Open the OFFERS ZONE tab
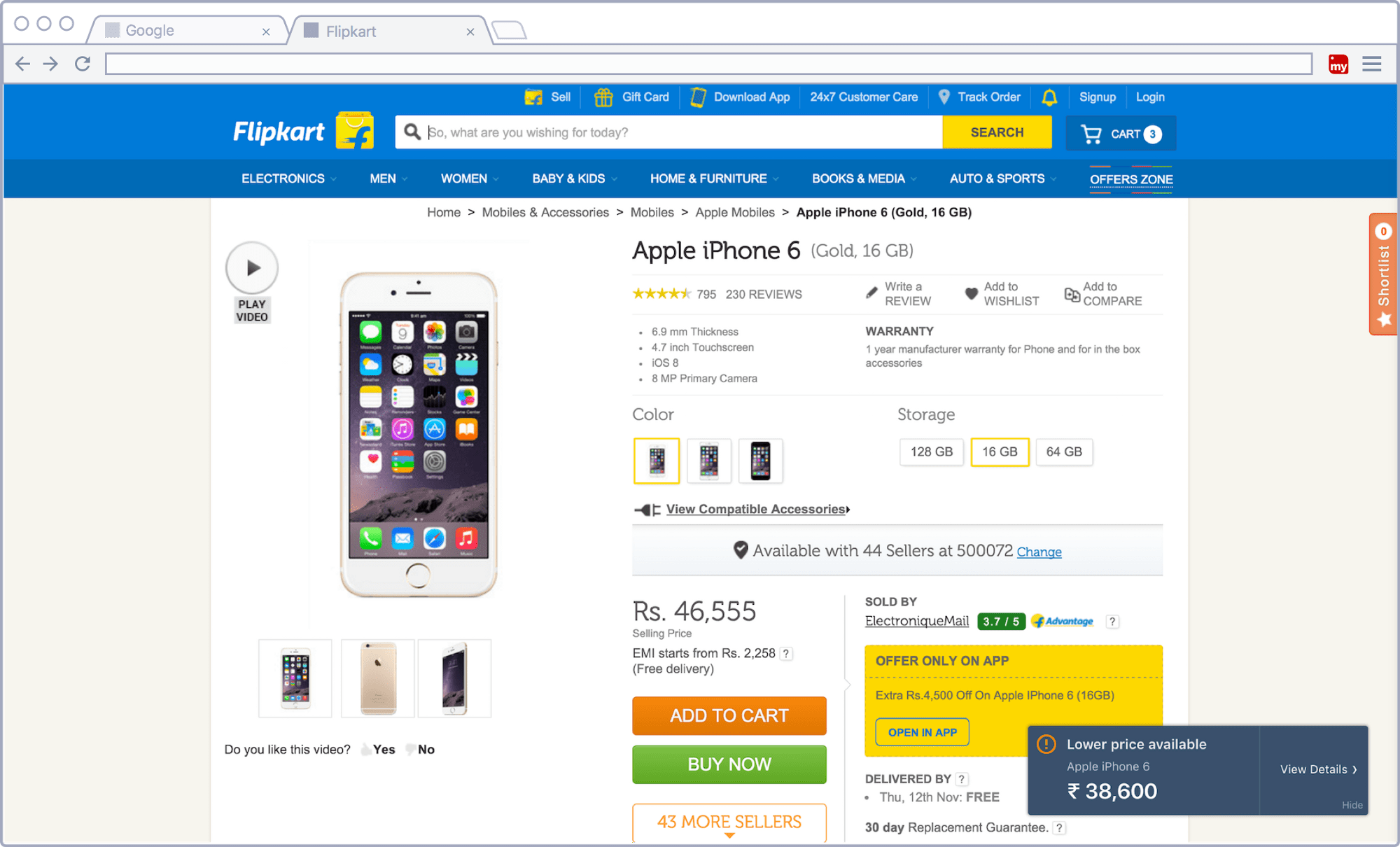 pos(1131,179)
